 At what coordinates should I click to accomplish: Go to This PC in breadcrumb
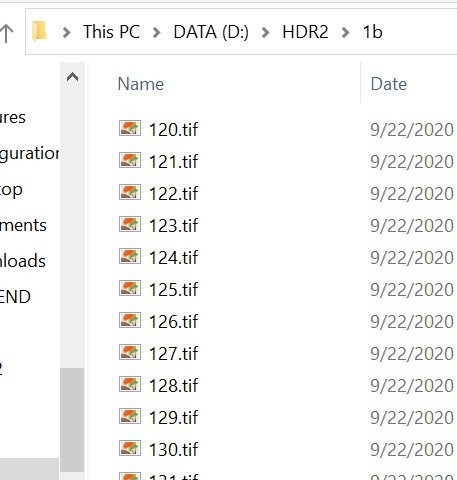tap(111, 32)
